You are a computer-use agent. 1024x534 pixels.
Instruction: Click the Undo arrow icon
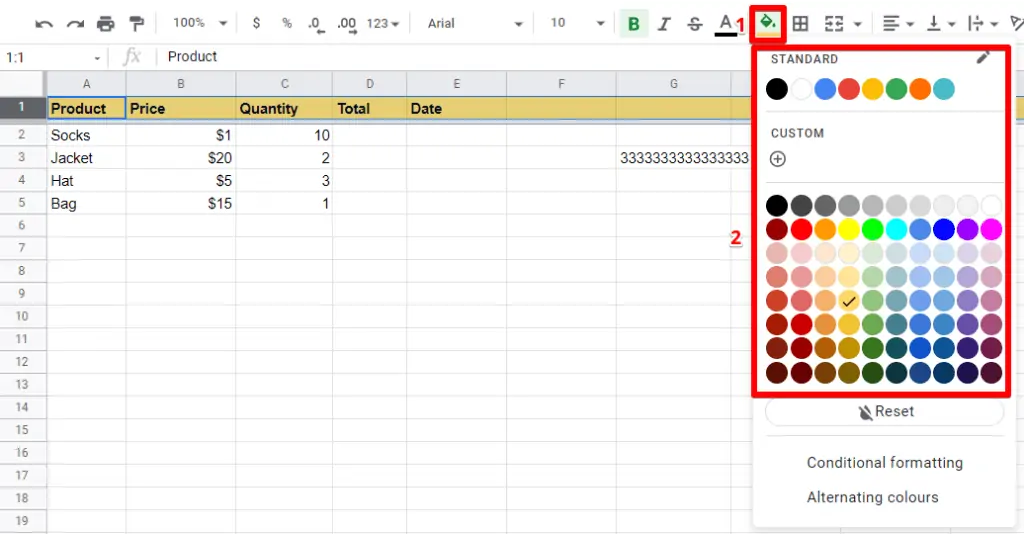(x=44, y=23)
